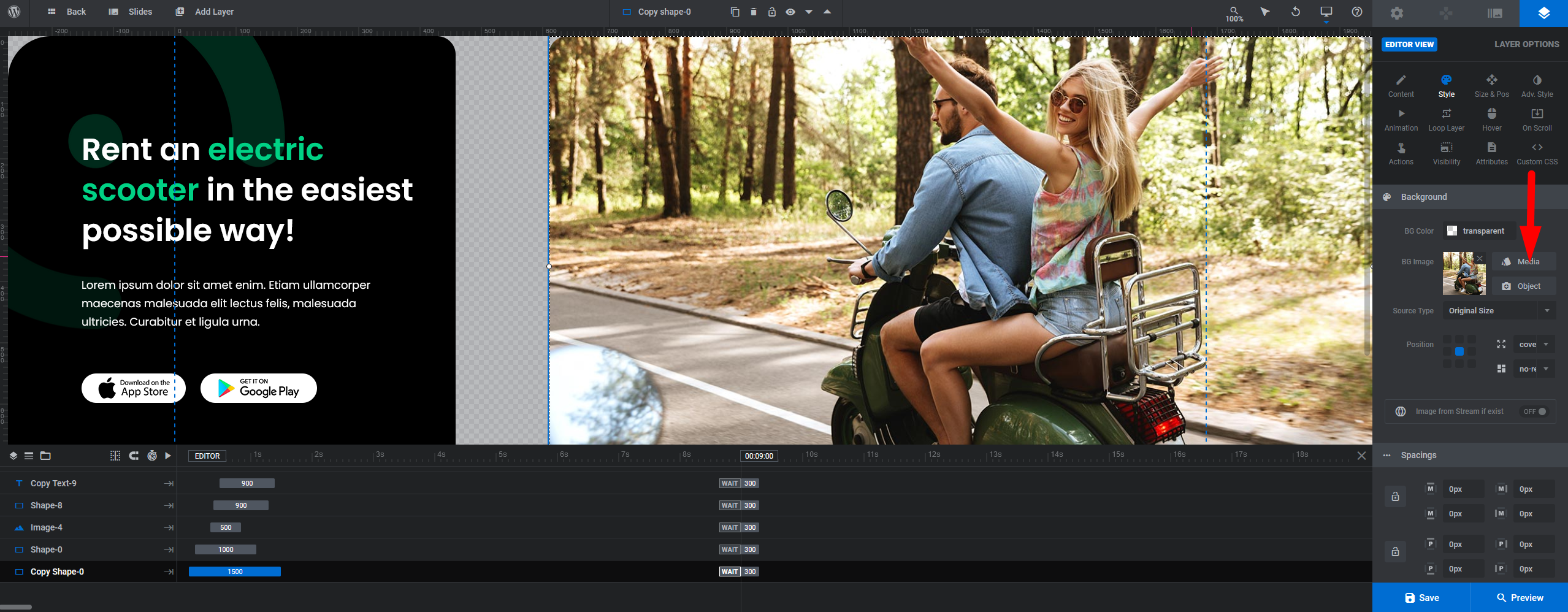Open Source Type Original Size dropdown

coord(1499,311)
